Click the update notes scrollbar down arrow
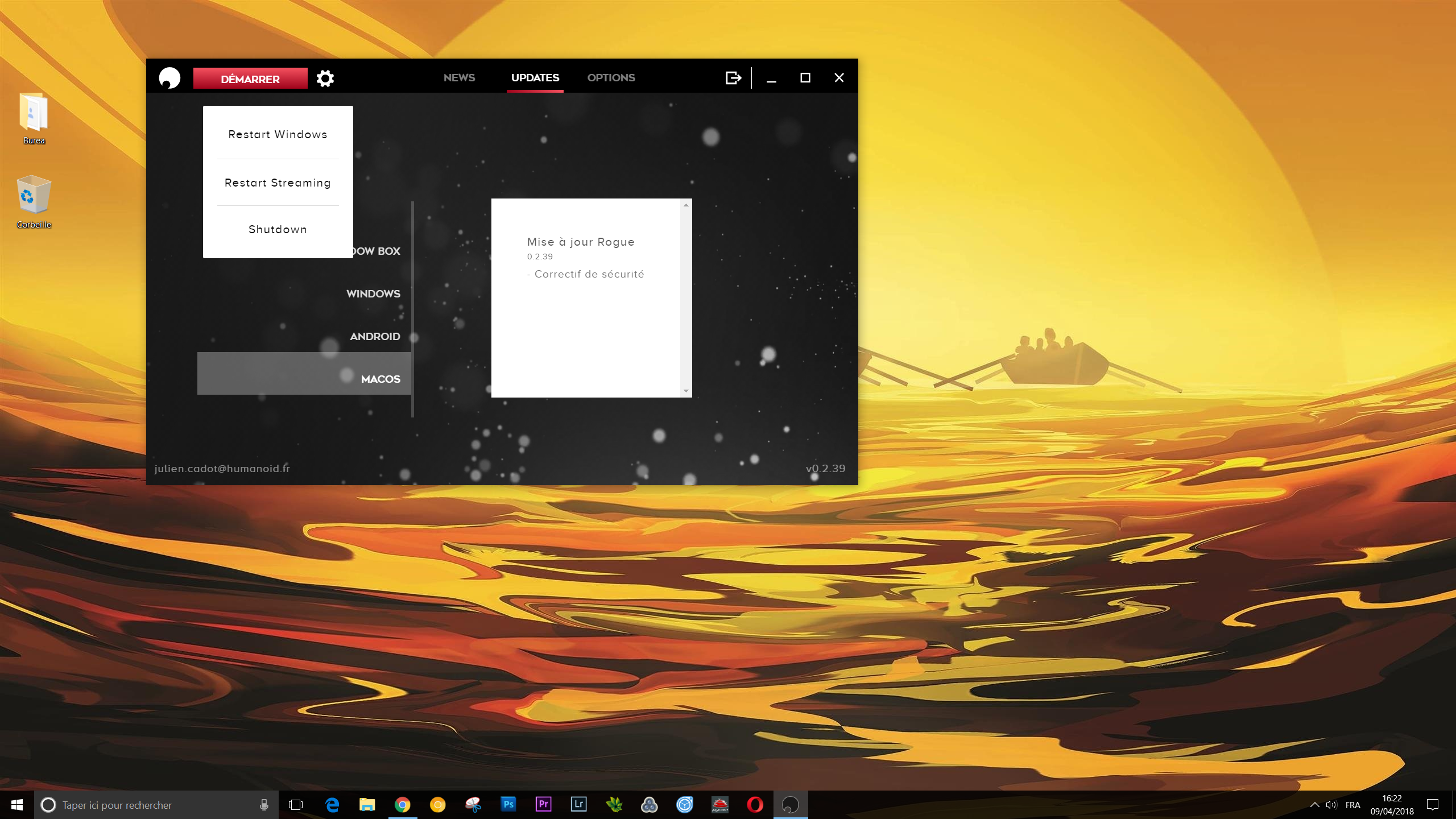Viewport: 1456px width, 819px height. pyautogui.click(x=686, y=391)
